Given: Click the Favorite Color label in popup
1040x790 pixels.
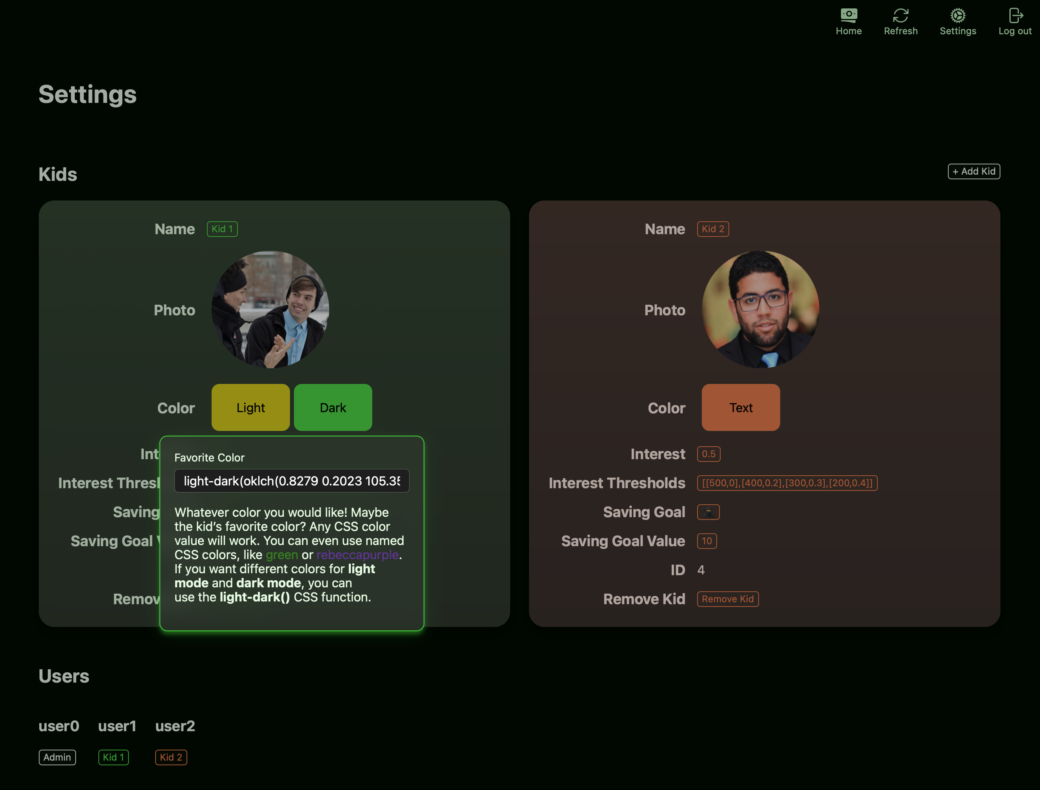Looking at the screenshot, I should [209, 458].
